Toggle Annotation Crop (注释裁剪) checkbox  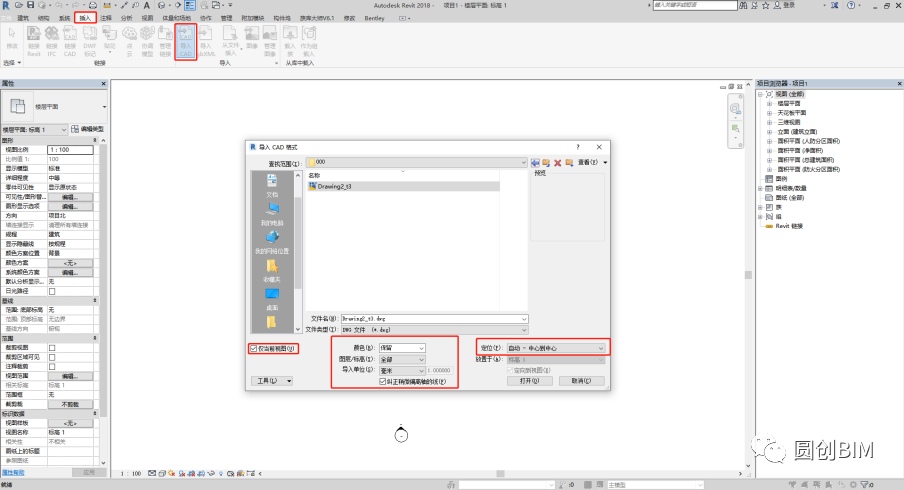(52, 367)
